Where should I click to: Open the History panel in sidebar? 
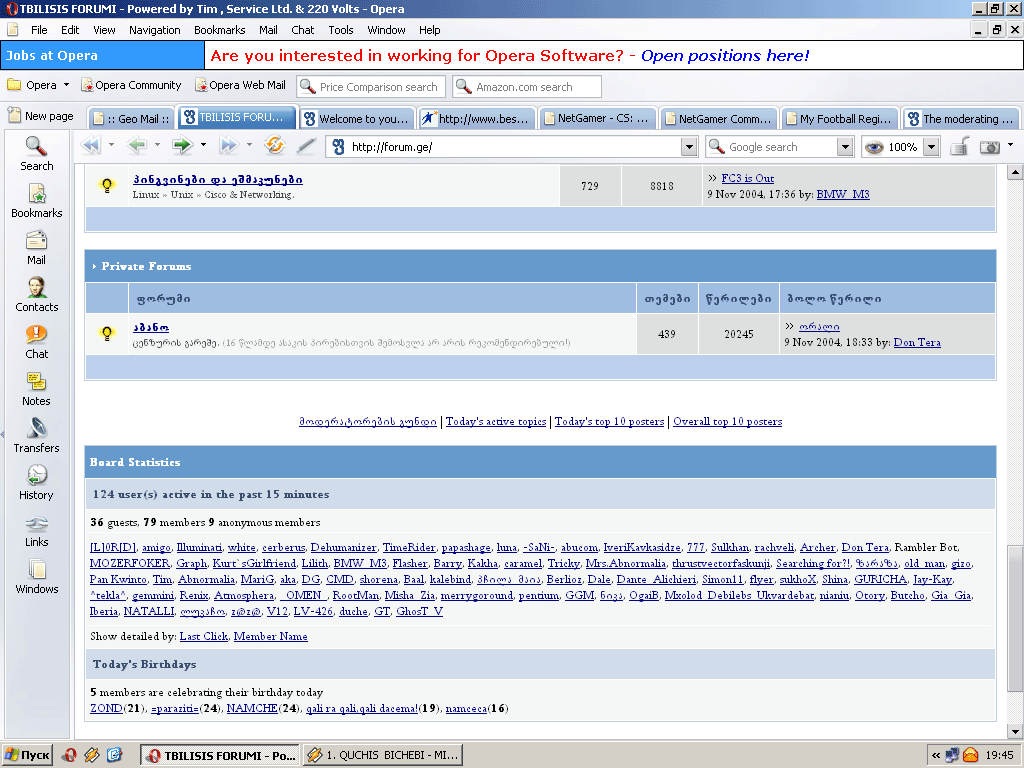point(37,483)
